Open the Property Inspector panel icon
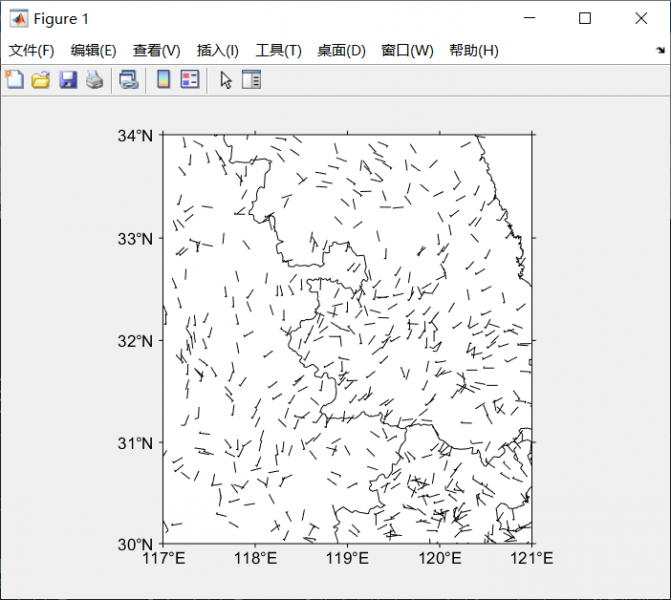The width and height of the screenshot is (671, 600). click(251, 80)
